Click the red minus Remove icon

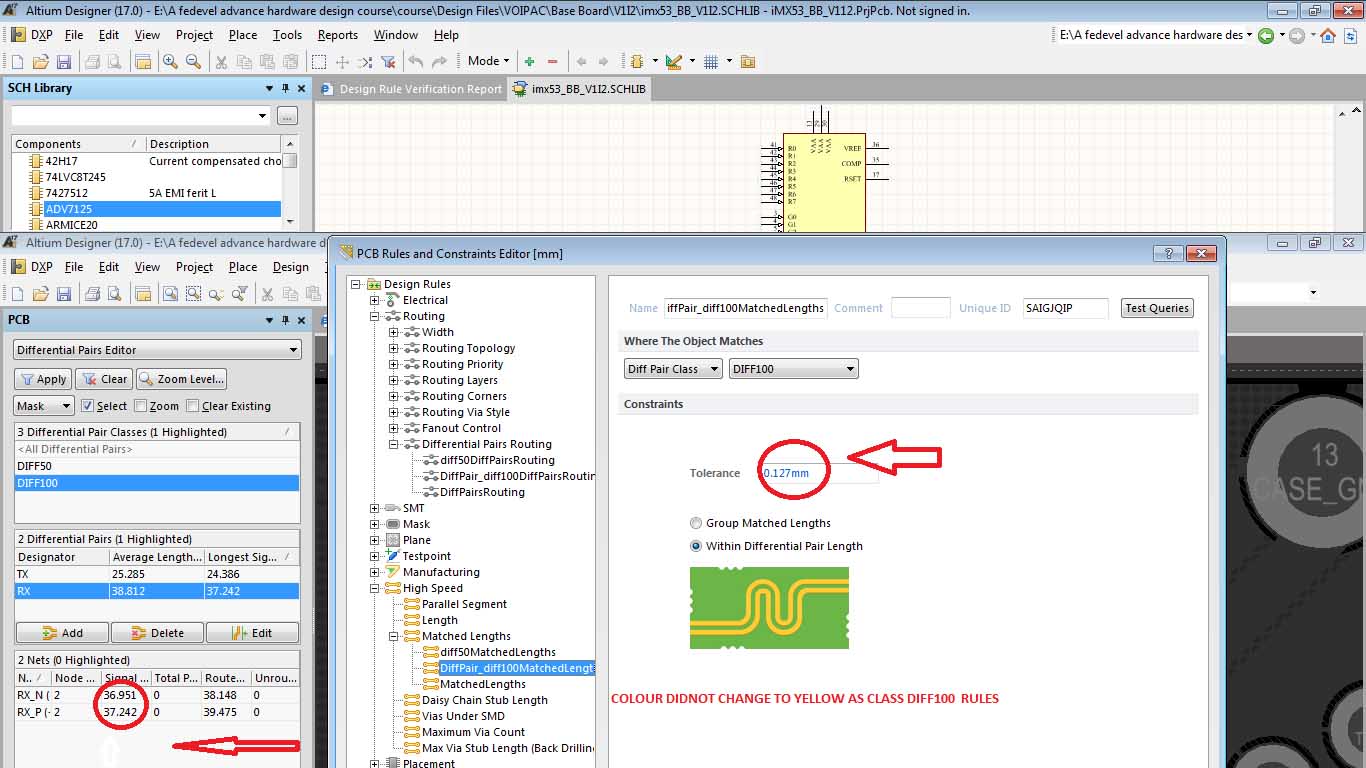pos(552,62)
